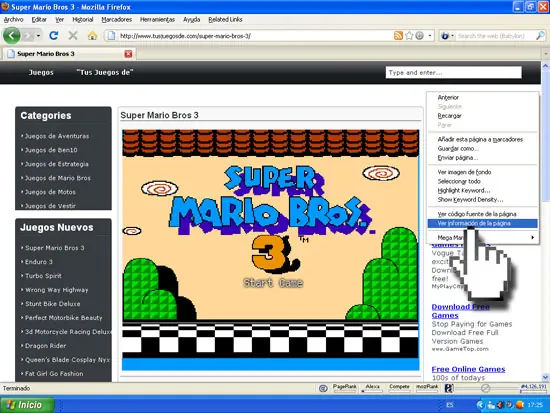This screenshot has width=550, height=413.
Task: Open Dragon Rider game link
Action: (x=45, y=346)
